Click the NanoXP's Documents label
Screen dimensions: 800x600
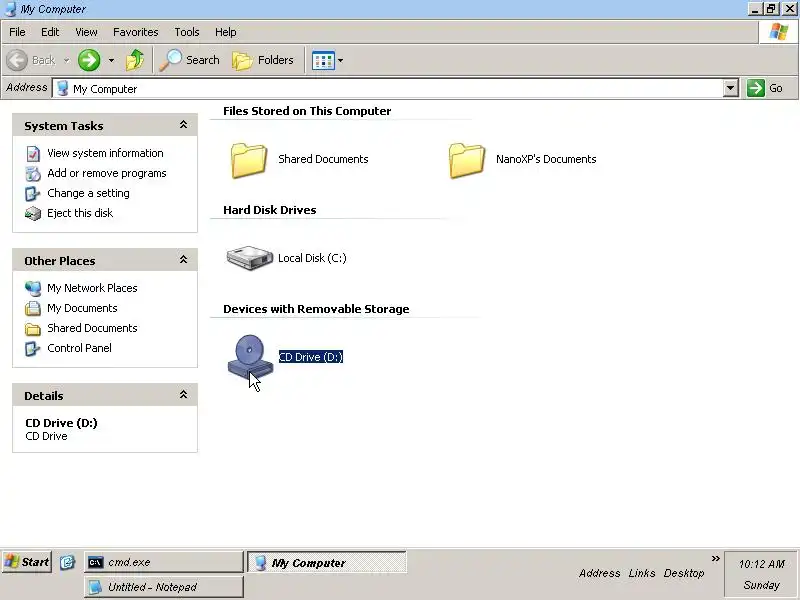pos(546,159)
